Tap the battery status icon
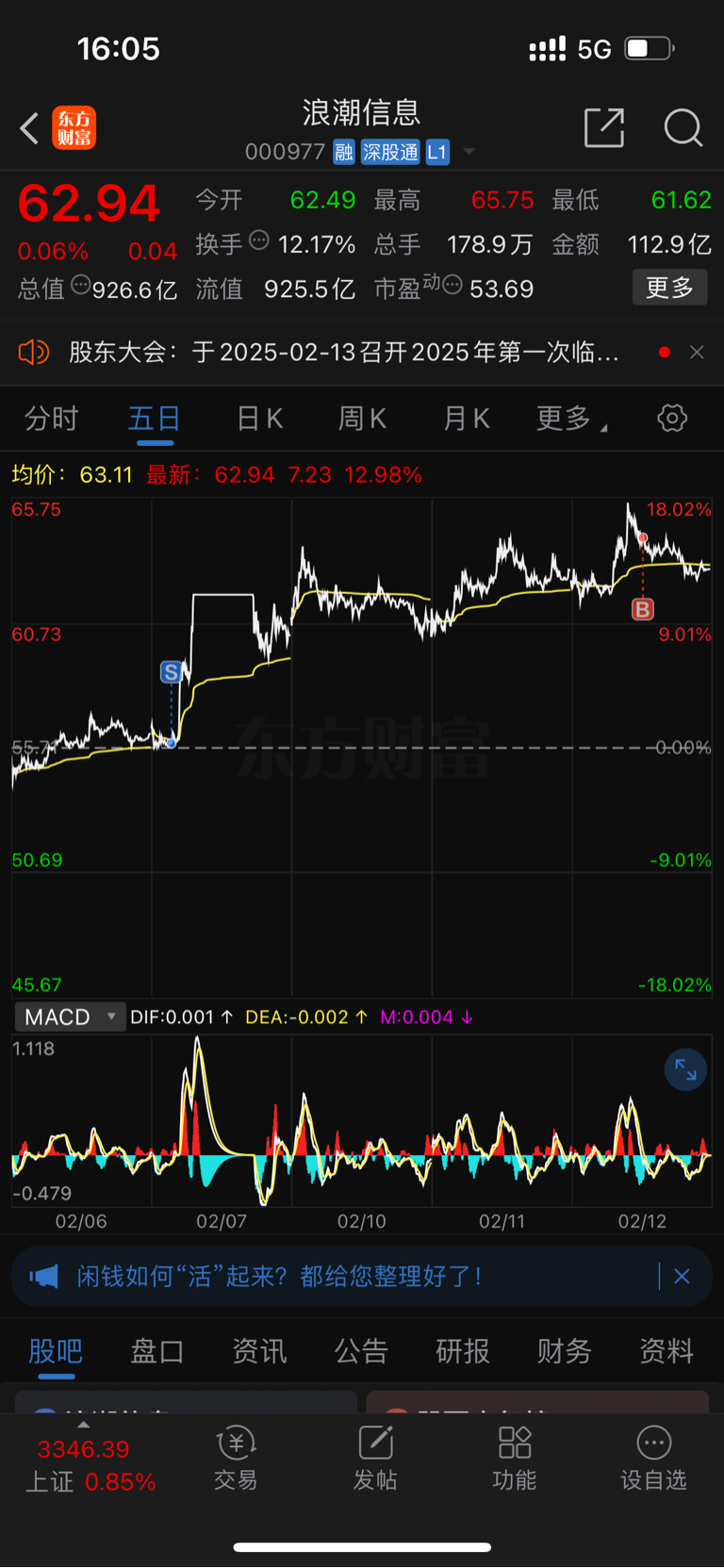The image size is (724, 1568). click(650, 48)
